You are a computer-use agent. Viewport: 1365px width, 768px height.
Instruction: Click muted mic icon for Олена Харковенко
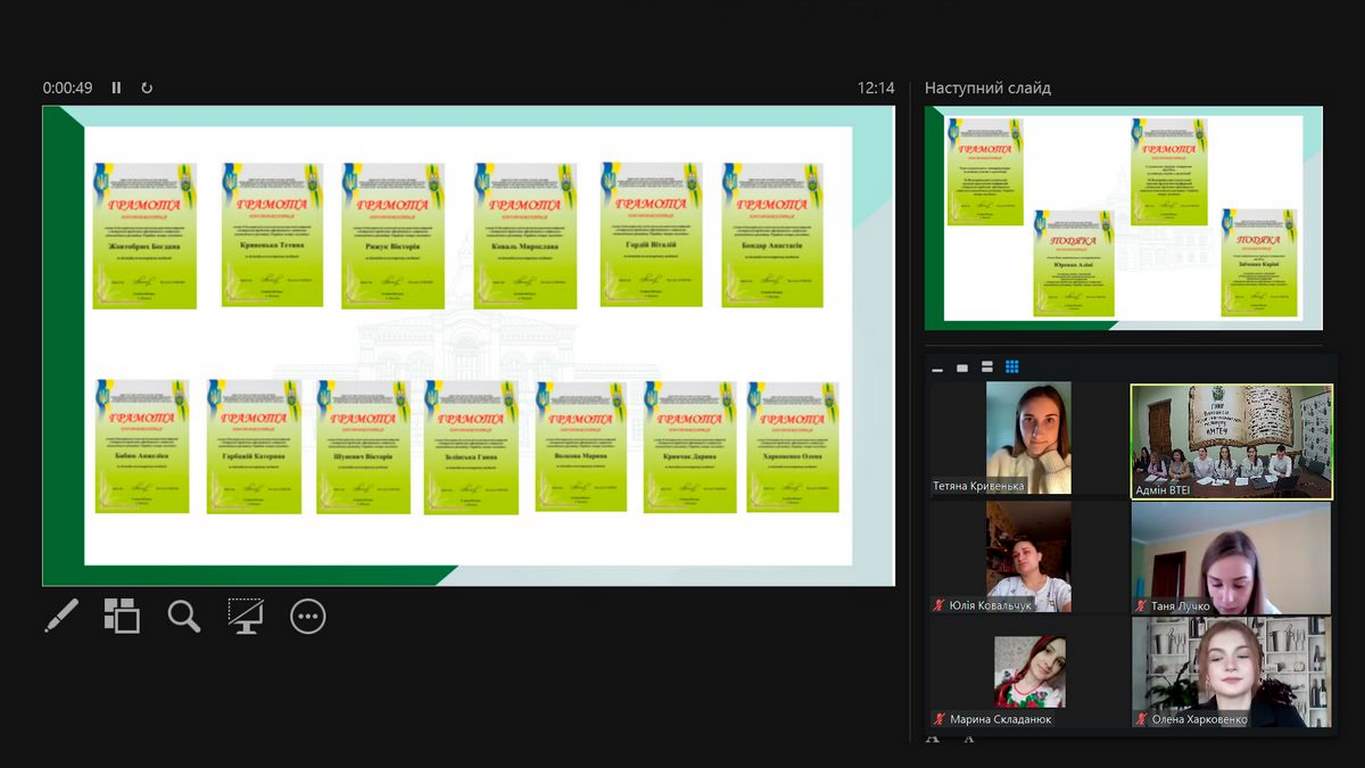click(1141, 719)
